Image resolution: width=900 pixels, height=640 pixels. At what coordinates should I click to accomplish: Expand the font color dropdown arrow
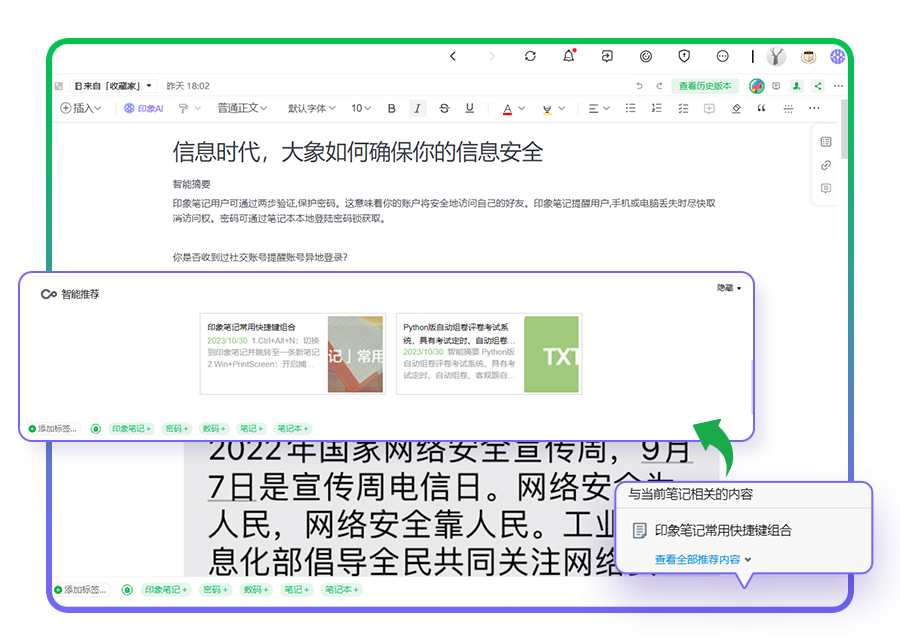point(522,108)
